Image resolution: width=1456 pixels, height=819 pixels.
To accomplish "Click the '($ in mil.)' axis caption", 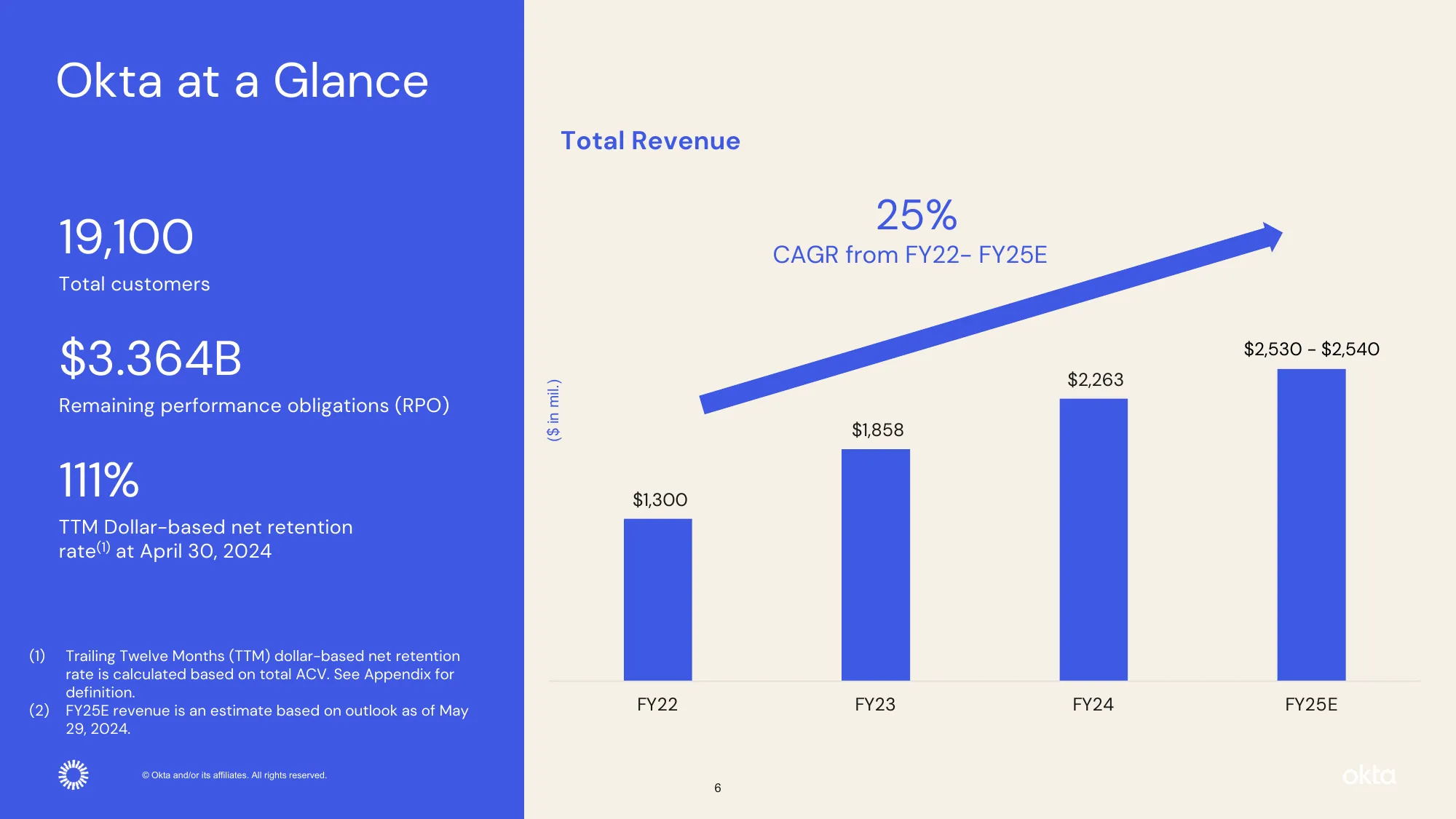I will coord(553,410).
